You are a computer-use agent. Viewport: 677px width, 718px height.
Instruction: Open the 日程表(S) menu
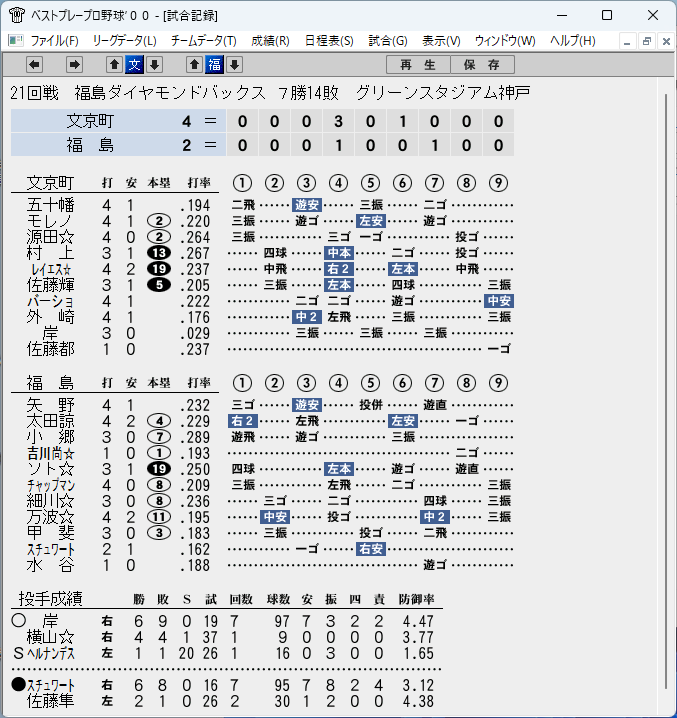(x=329, y=41)
